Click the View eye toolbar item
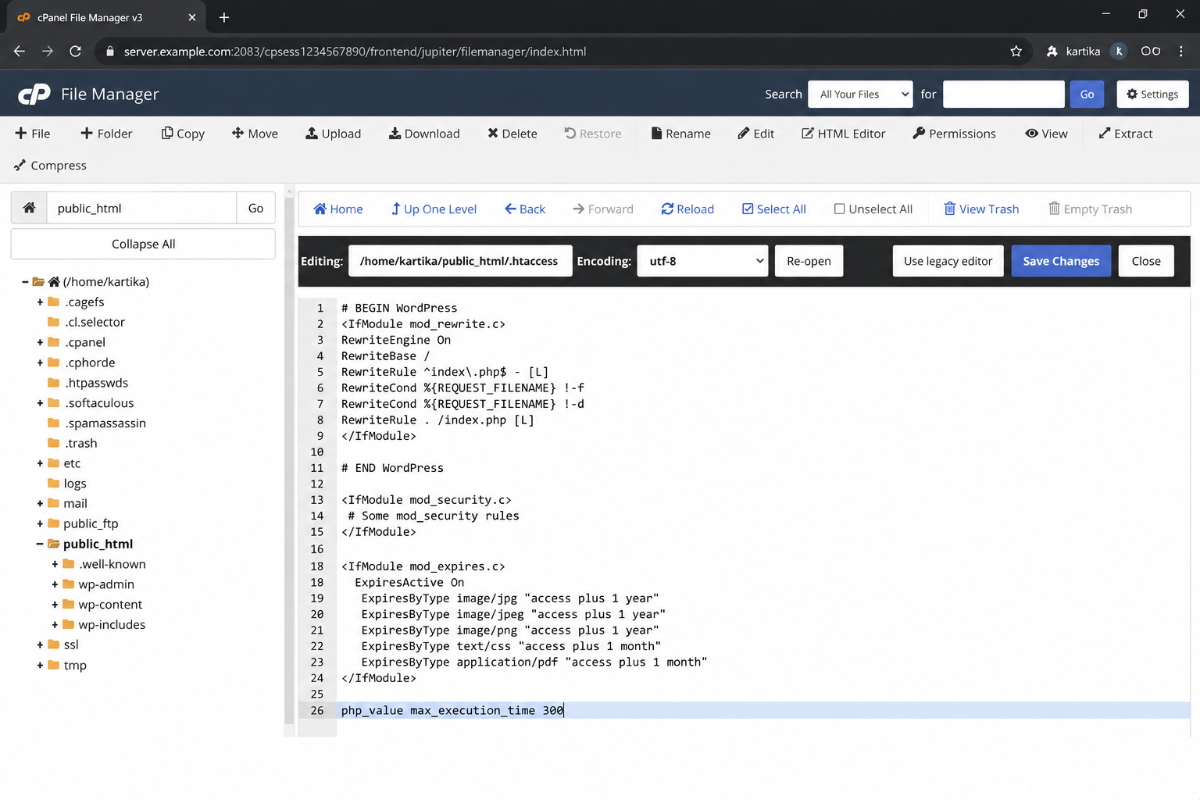The height and width of the screenshot is (800, 1200). [1046, 133]
